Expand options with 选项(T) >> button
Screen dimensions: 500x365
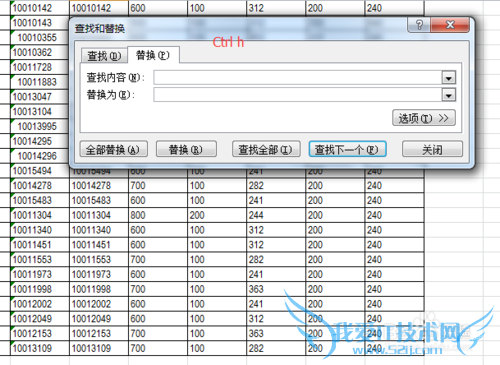point(424,118)
